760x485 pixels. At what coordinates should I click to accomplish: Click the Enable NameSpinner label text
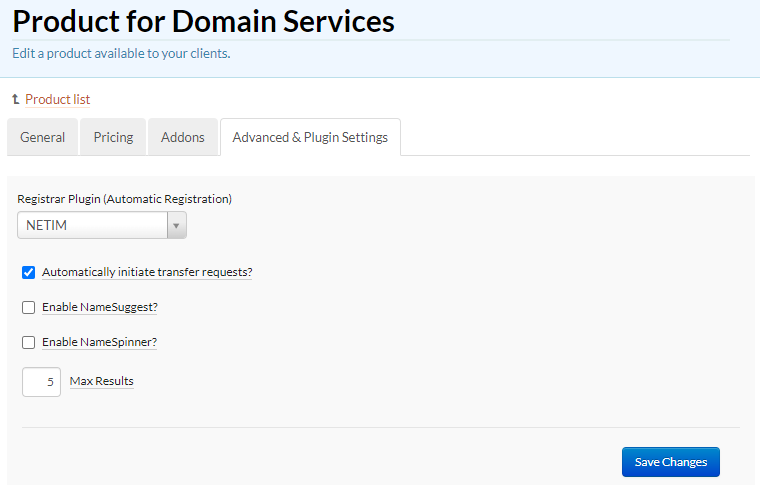click(99, 342)
